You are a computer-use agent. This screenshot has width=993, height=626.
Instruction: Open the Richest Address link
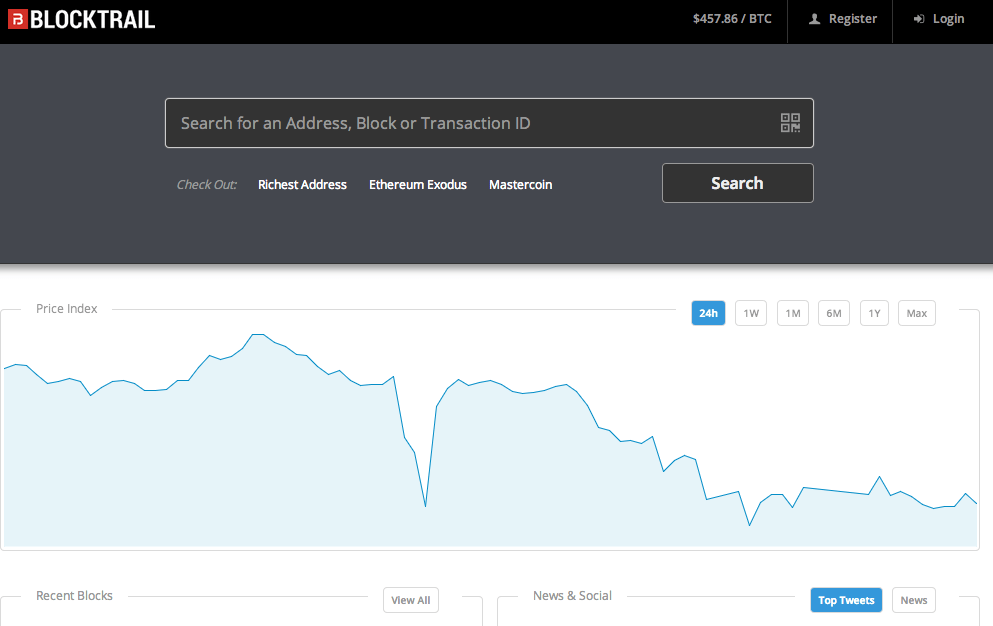[x=302, y=185]
